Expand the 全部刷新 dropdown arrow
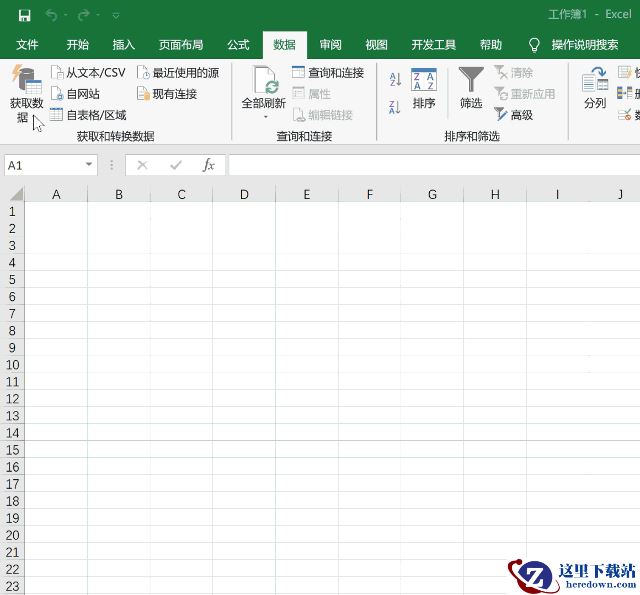Screen dimensions: 640x595 tap(265, 117)
